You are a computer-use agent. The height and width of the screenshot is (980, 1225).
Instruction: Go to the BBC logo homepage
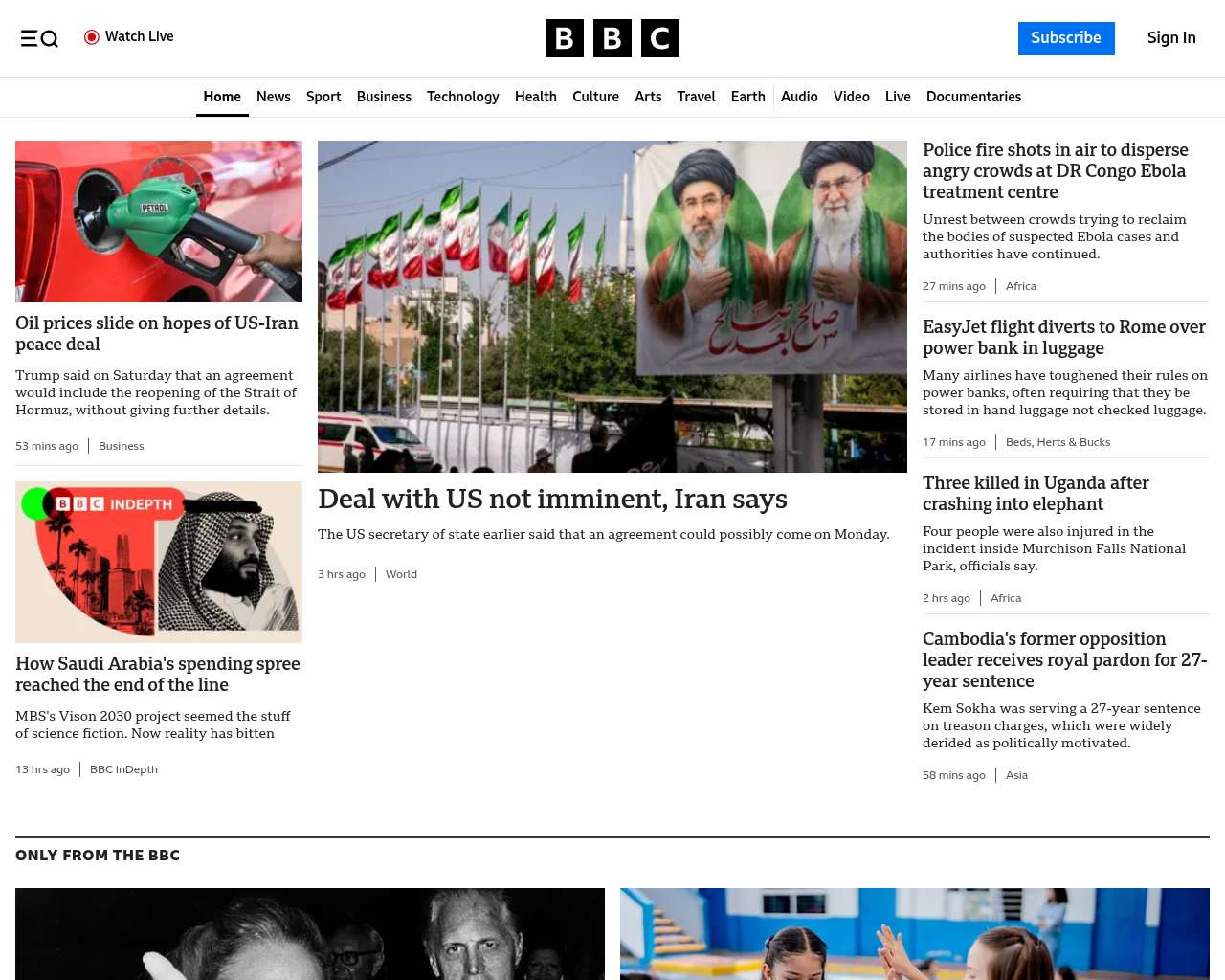pyautogui.click(x=612, y=38)
